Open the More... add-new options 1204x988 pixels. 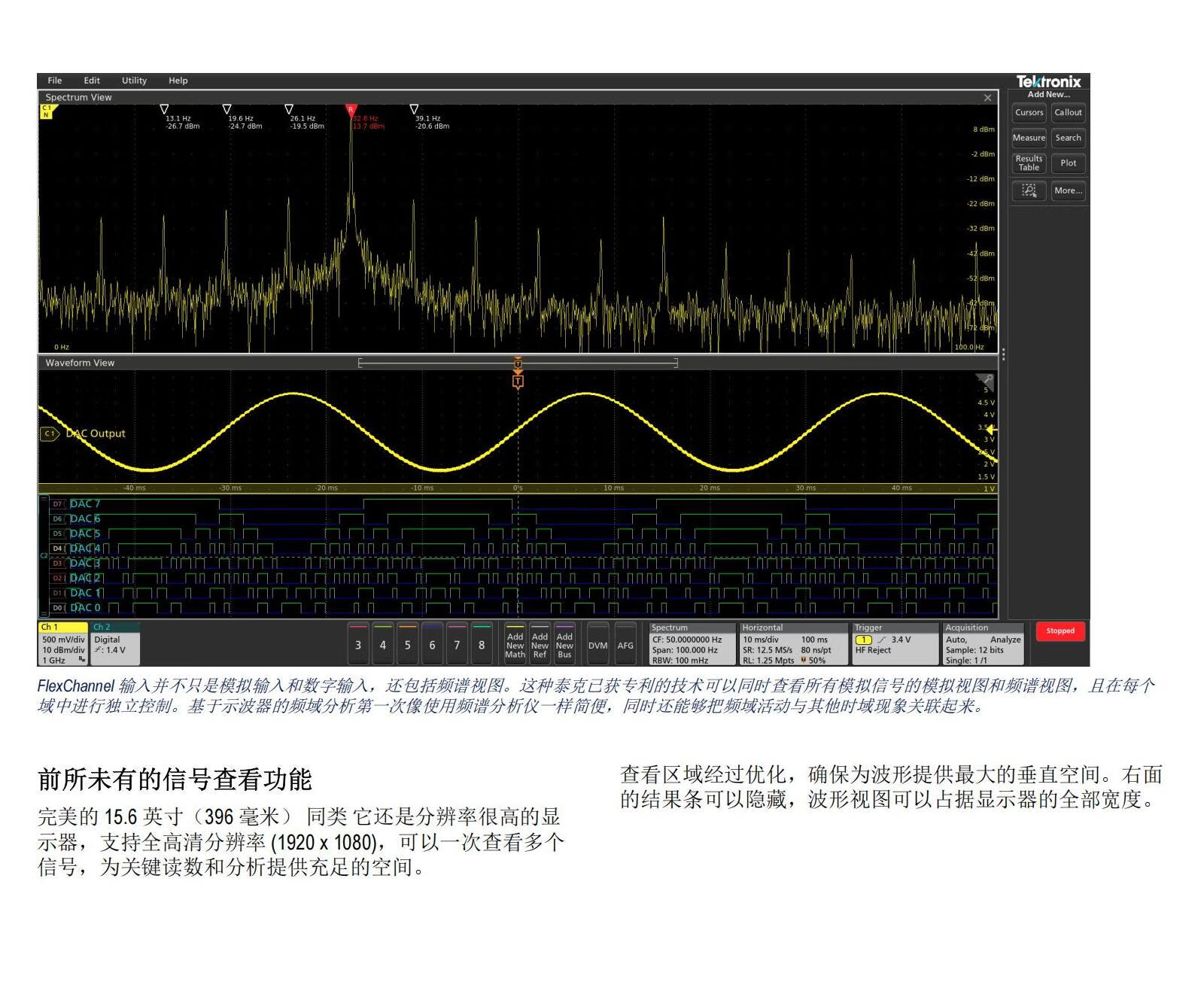click(x=1068, y=191)
